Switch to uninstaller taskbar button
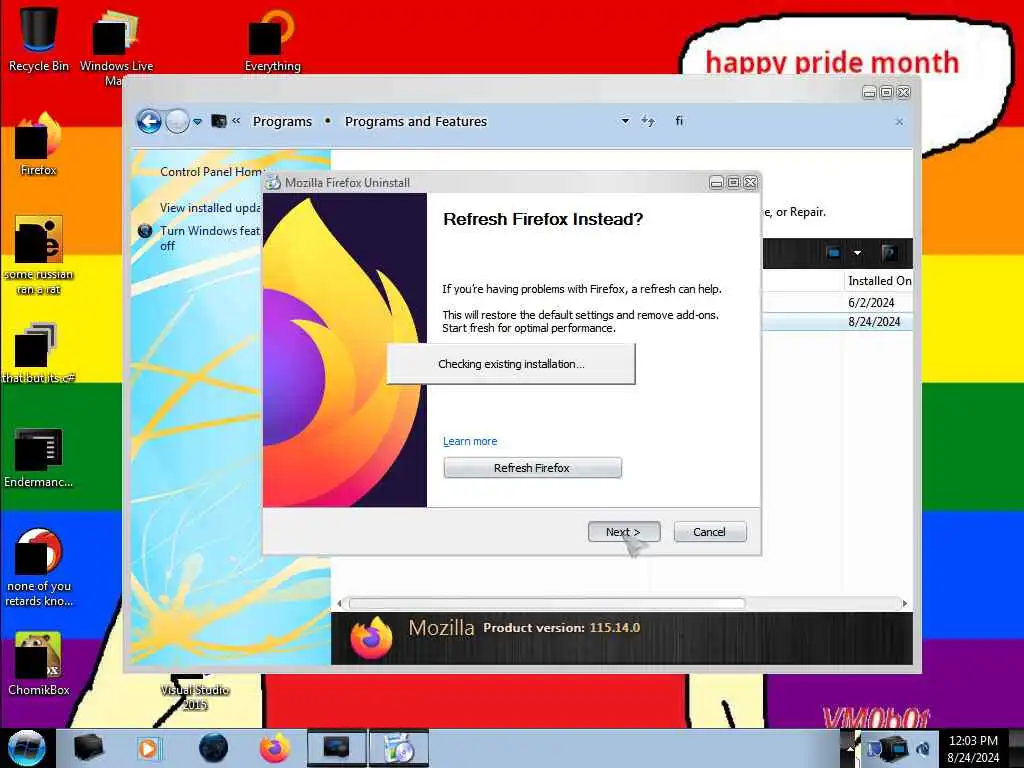Image resolution: width=1024 pixels, height=768 pixels. pyautogui.click(x=399, y=748)
